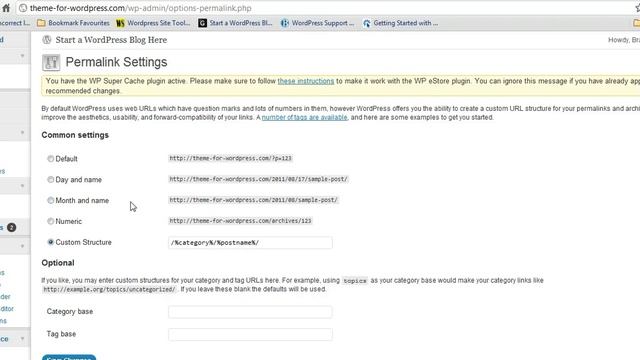This screenshot has height=360, width=640.
Task: Open the Start a WordPress Blog Here title
Action: [x=111, y=40]
